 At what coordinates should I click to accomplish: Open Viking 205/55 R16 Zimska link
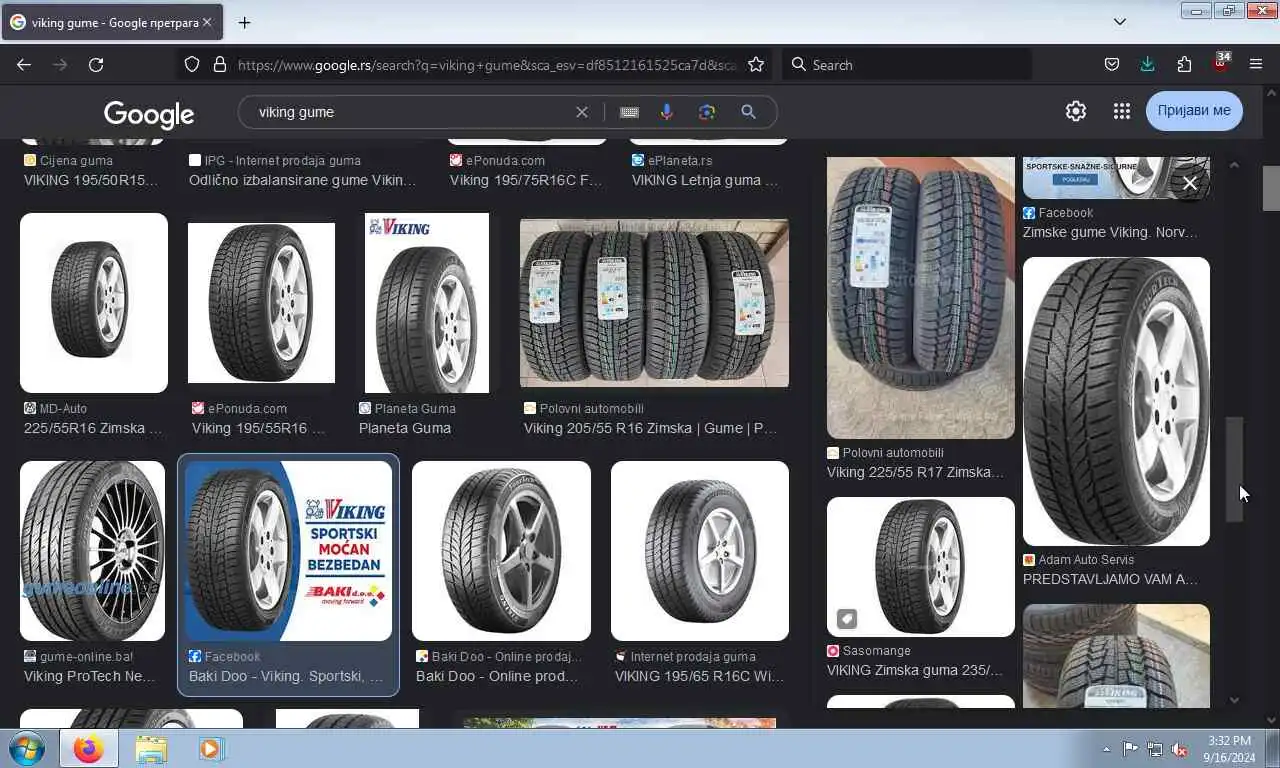[x=650, y=428]
